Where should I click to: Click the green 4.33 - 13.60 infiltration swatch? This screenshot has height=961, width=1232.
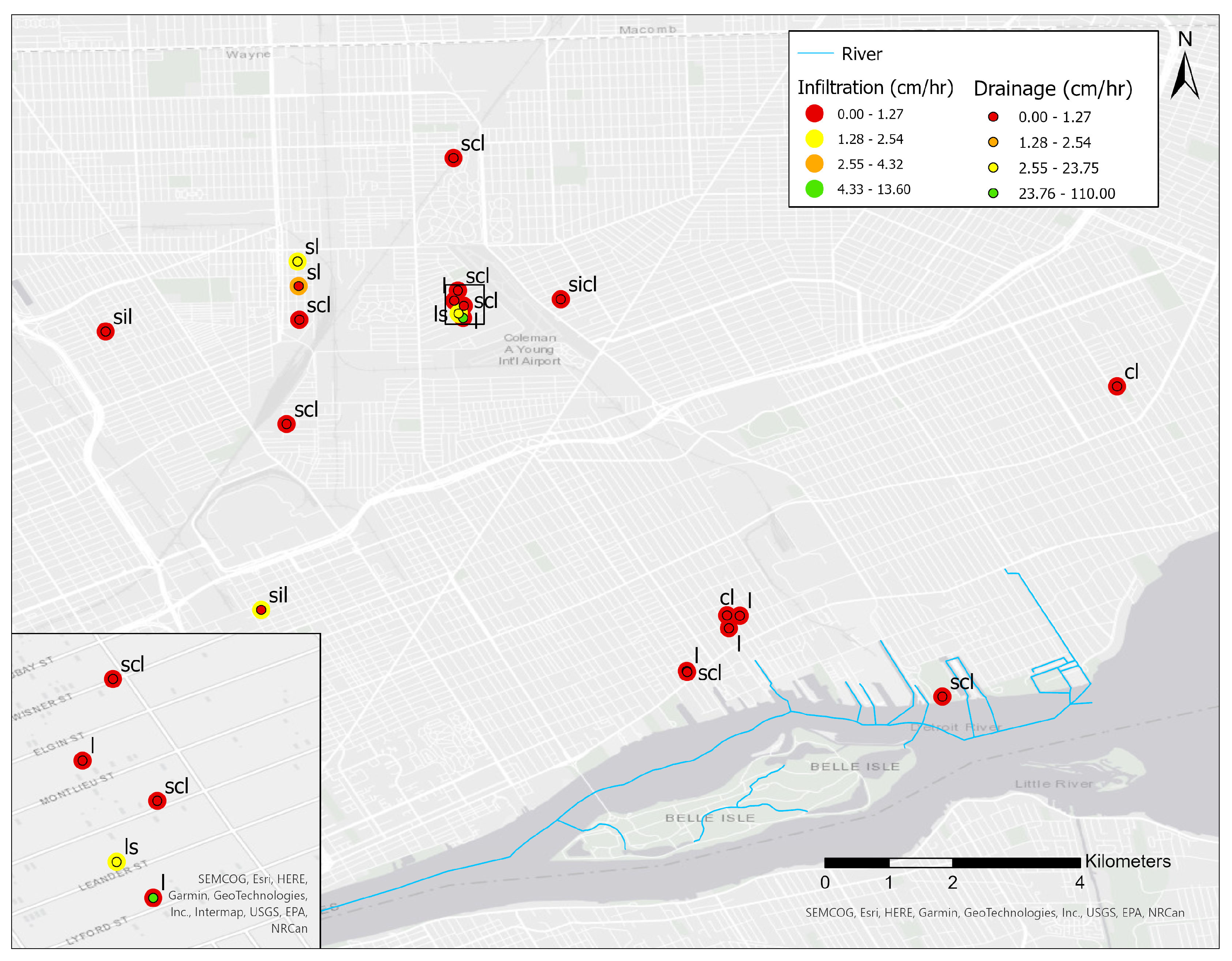[814, 189]
